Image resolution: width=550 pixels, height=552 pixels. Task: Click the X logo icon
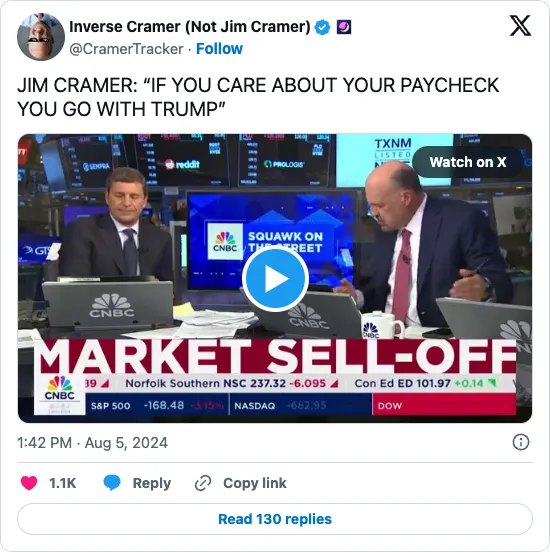(x=520, y=26)
